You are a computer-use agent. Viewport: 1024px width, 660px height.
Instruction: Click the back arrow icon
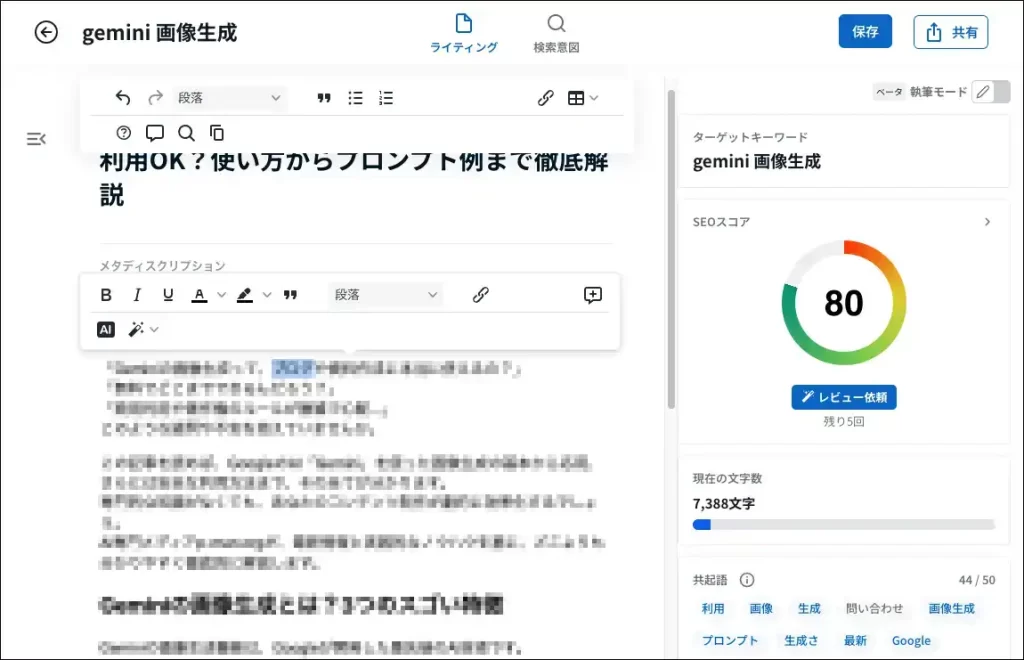tap(46, 32)
